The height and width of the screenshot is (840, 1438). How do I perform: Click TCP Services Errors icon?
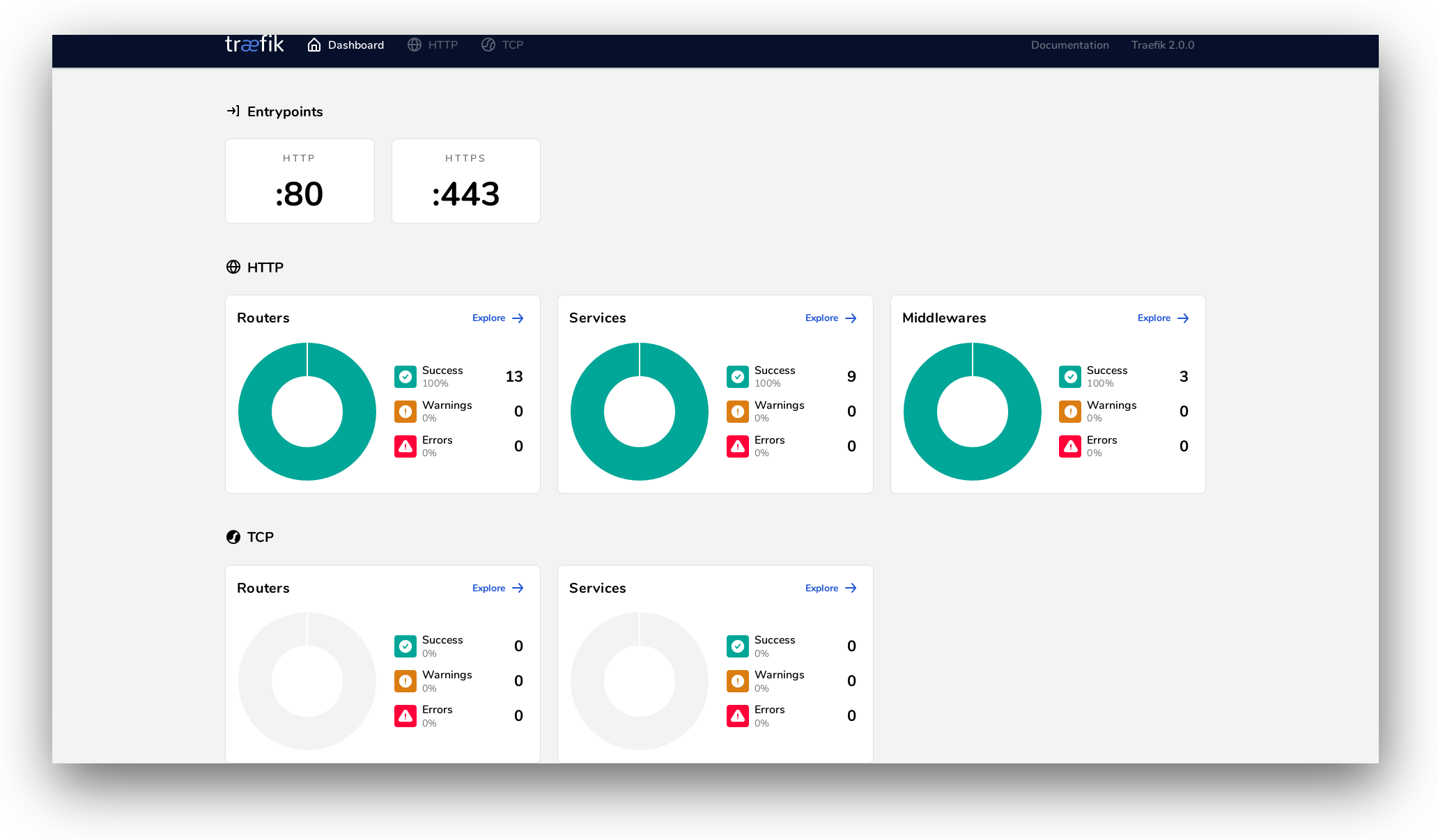(x=738, y=716)
